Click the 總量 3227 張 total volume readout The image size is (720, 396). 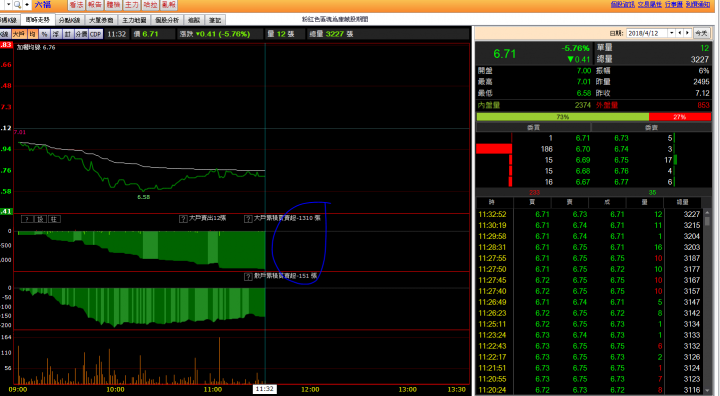(x=332, y=34)
